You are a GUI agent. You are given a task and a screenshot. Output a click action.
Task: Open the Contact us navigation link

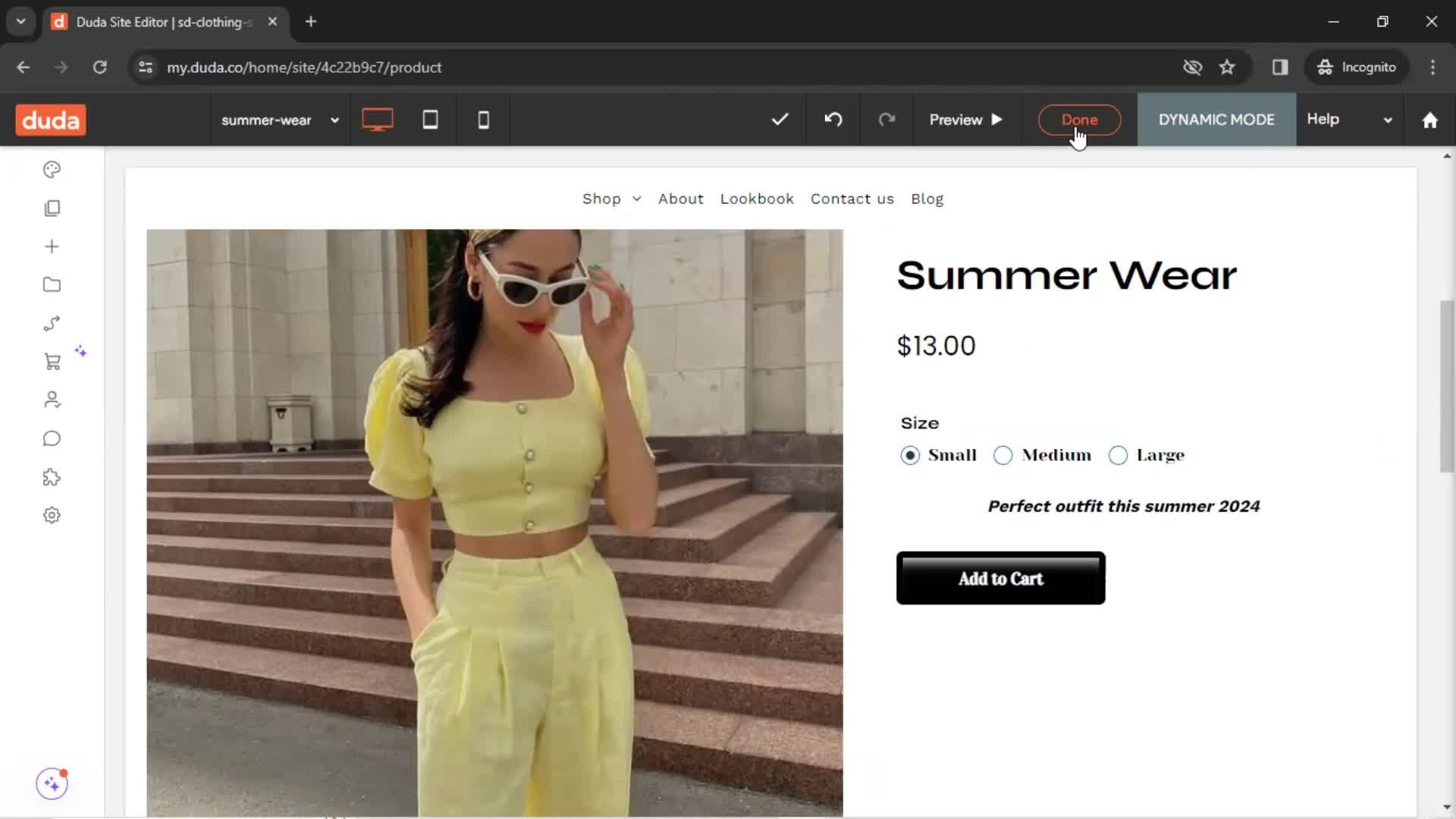852,199
